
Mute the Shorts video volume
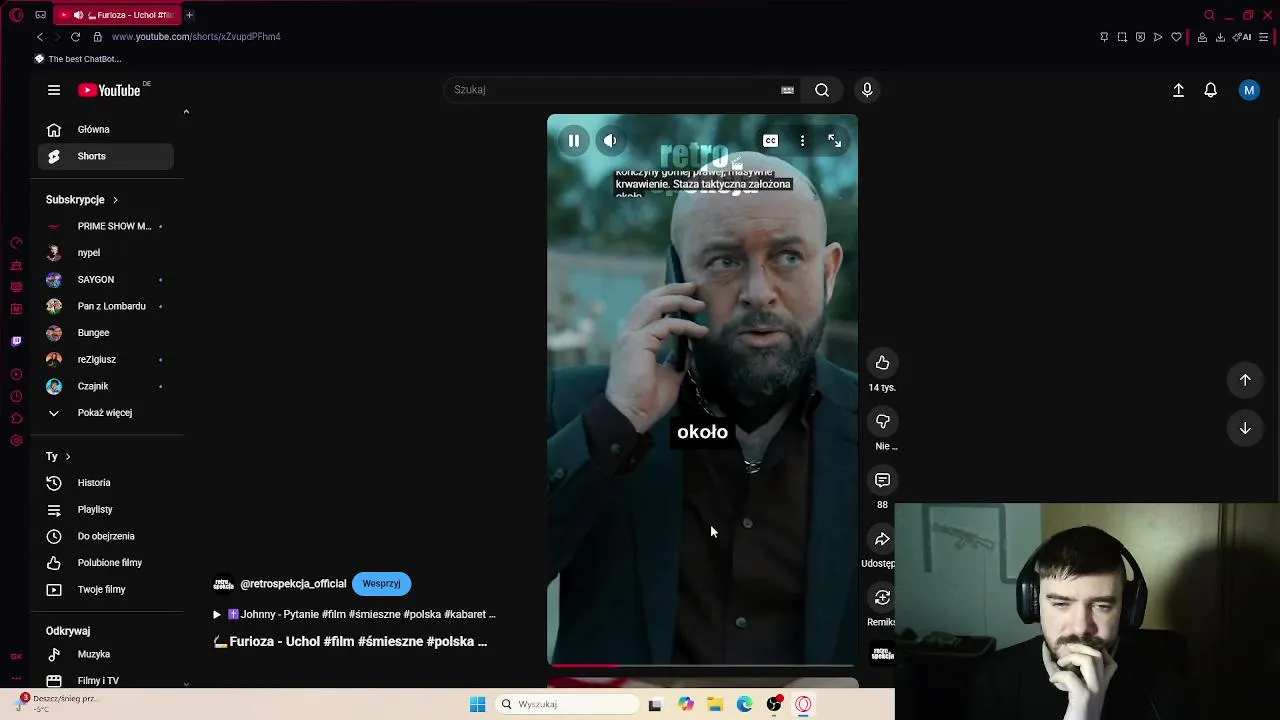tap(610, 141)
